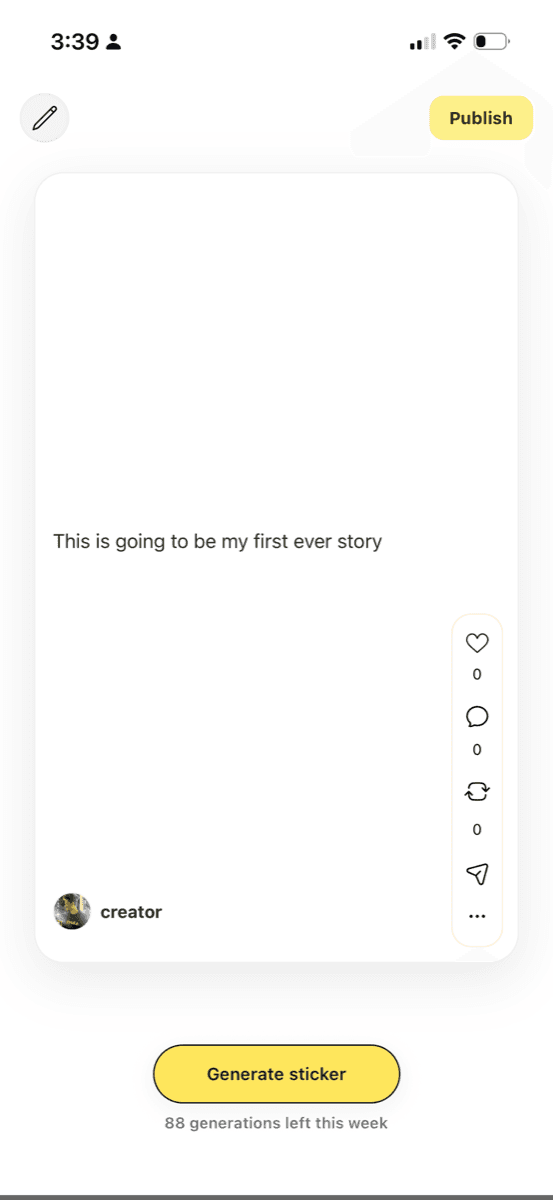Click the Publish button

coord(481,118)
